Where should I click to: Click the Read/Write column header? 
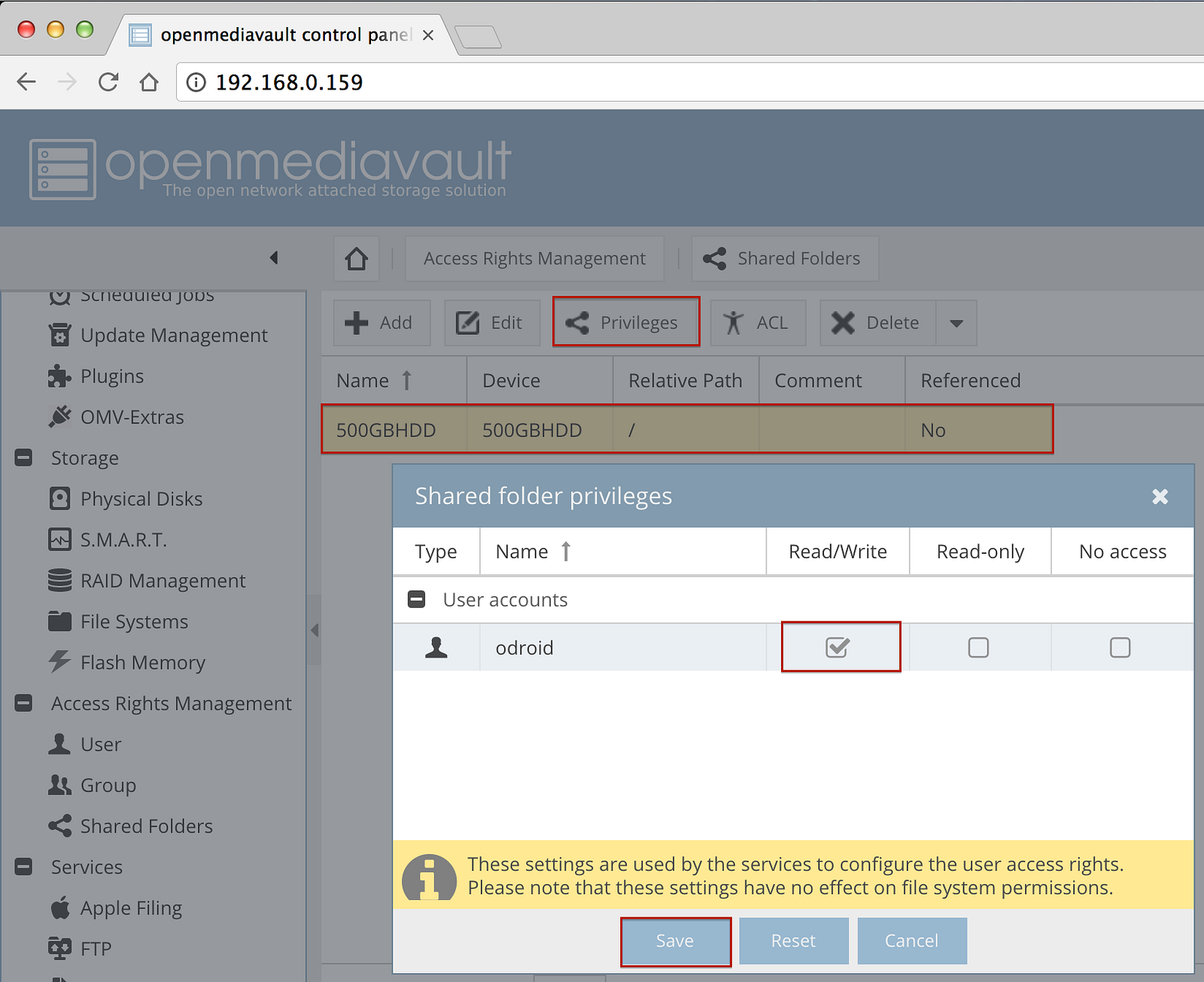point(838,552)
